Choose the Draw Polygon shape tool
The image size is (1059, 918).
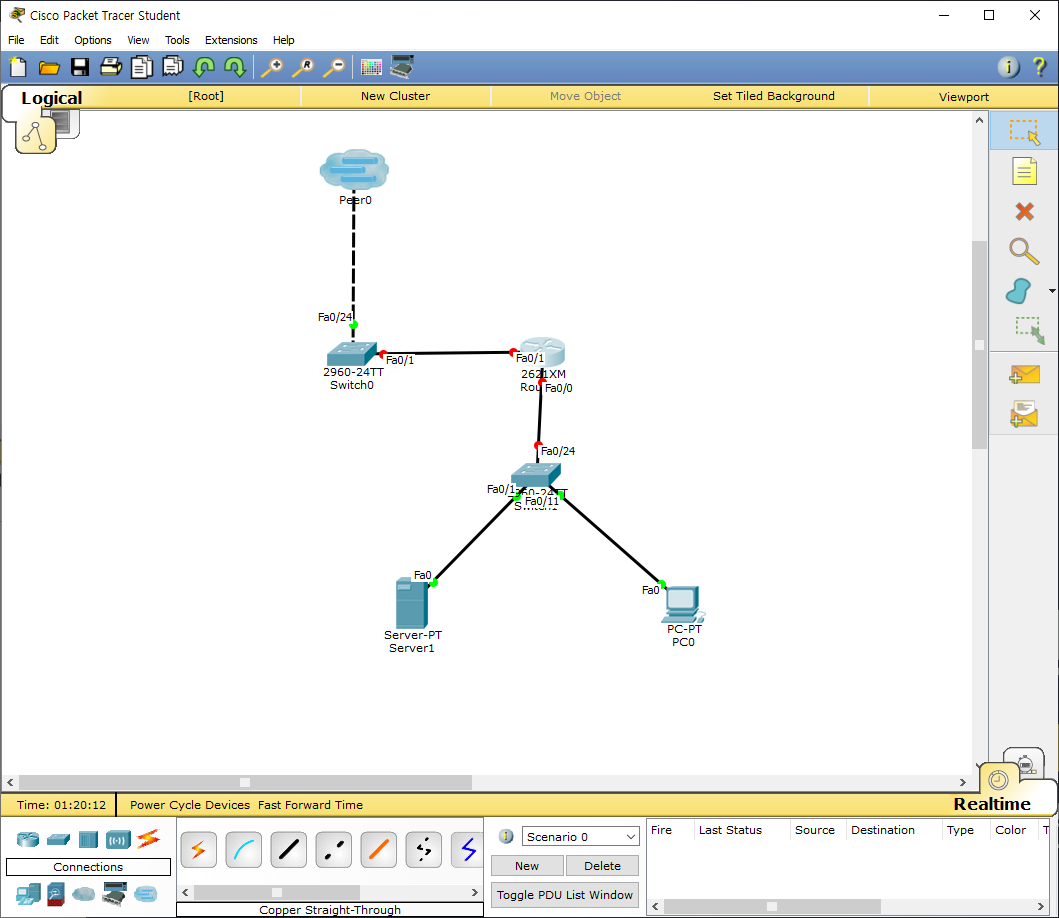1019,291
